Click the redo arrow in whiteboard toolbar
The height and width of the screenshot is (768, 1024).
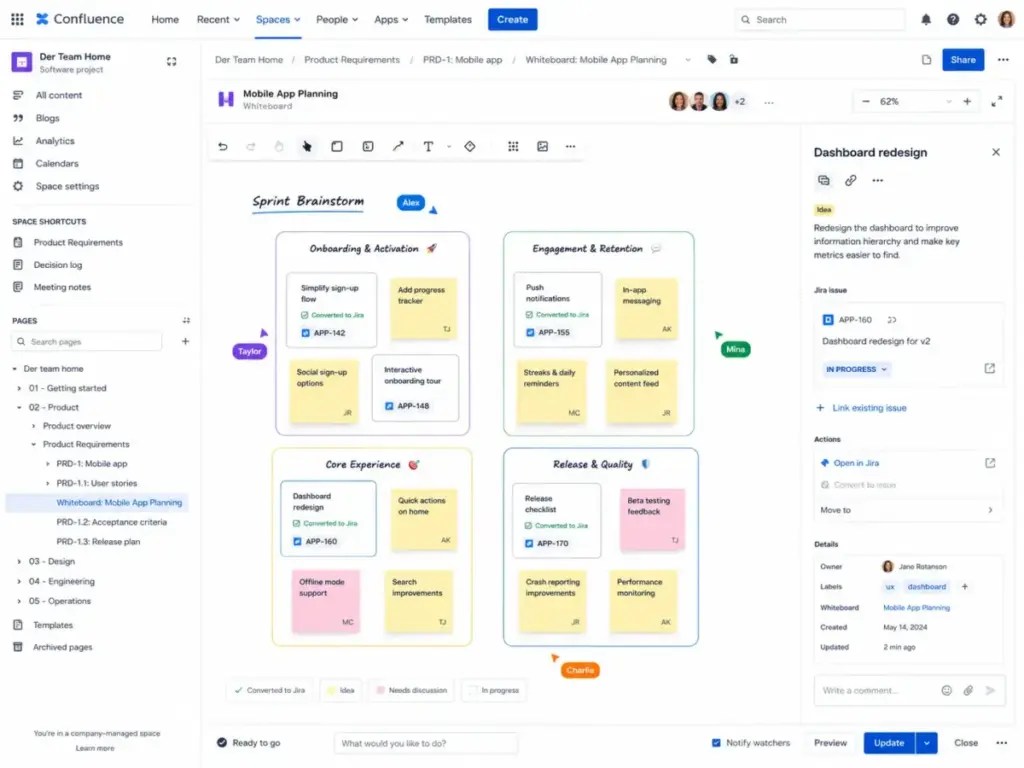coord(251,146)
